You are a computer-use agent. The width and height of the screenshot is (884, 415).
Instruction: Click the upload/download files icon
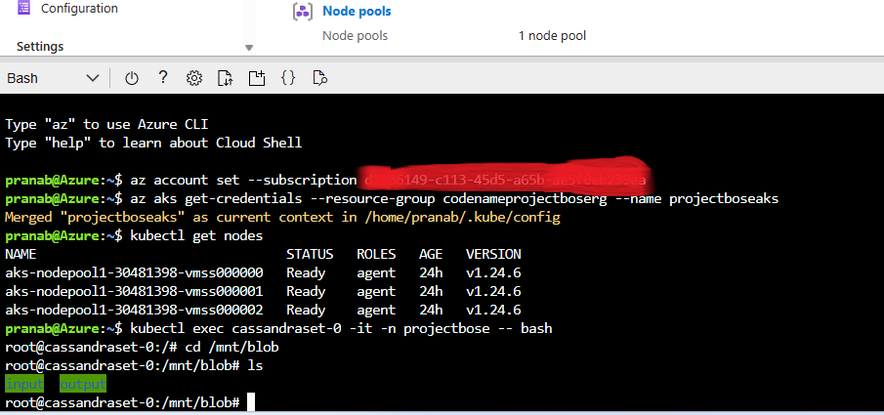(226, 78)
